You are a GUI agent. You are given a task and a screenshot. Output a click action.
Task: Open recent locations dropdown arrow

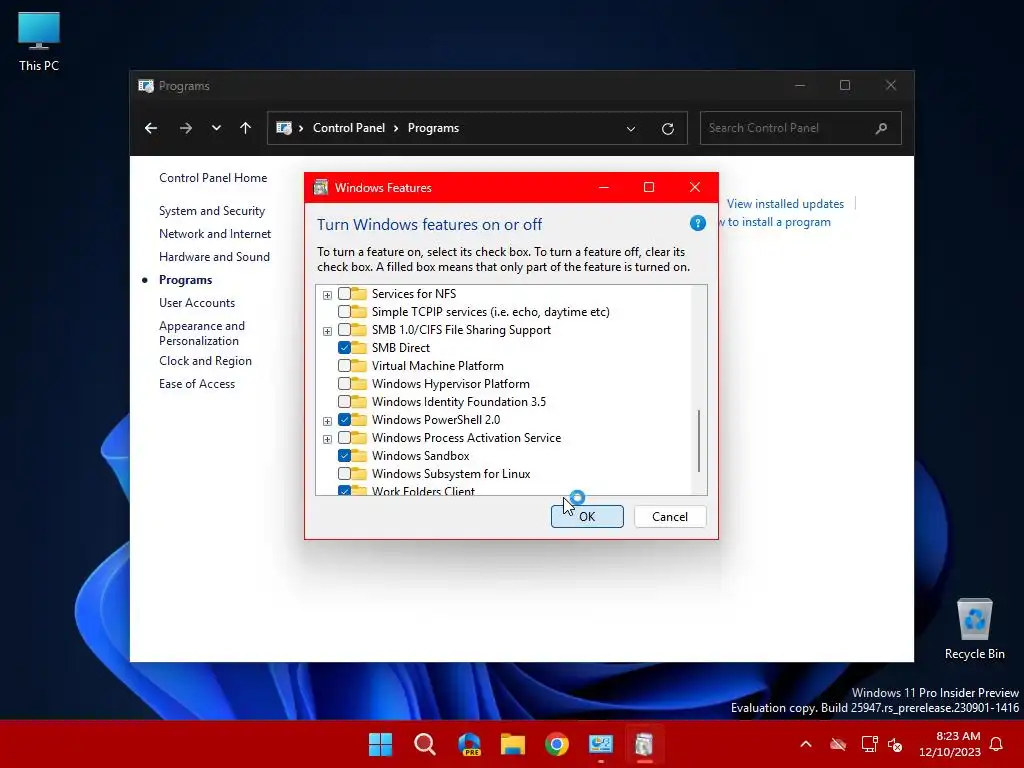(216, 128)
